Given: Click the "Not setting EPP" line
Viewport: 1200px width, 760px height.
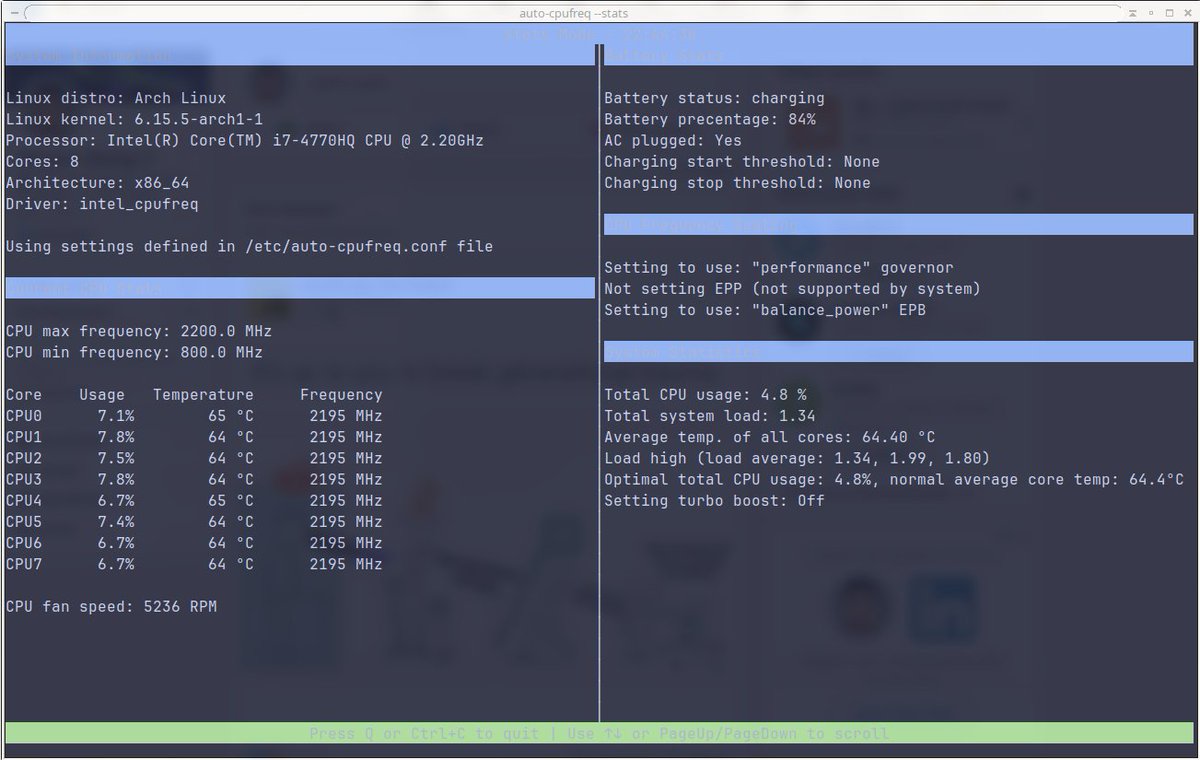Looking at the screenshot, I should (x=793, y=288).
